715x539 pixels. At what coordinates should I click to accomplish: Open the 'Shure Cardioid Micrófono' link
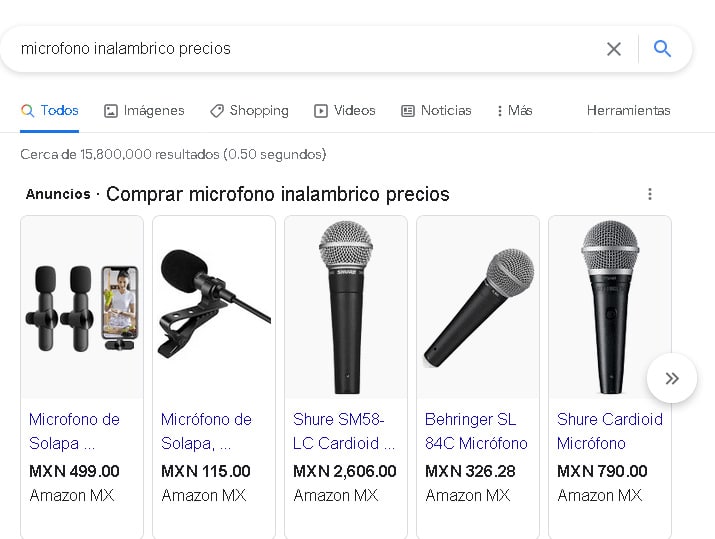[610, 431]
